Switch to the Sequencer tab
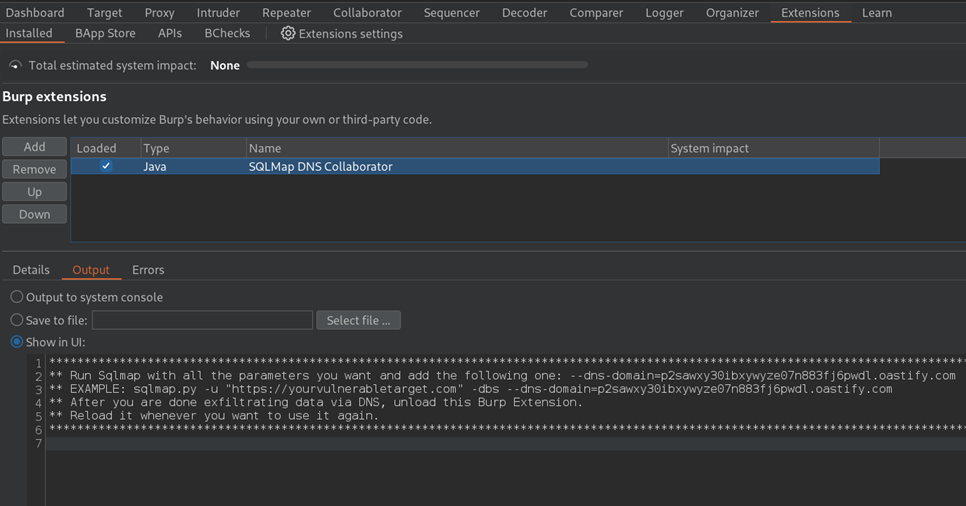 [452, 12]
